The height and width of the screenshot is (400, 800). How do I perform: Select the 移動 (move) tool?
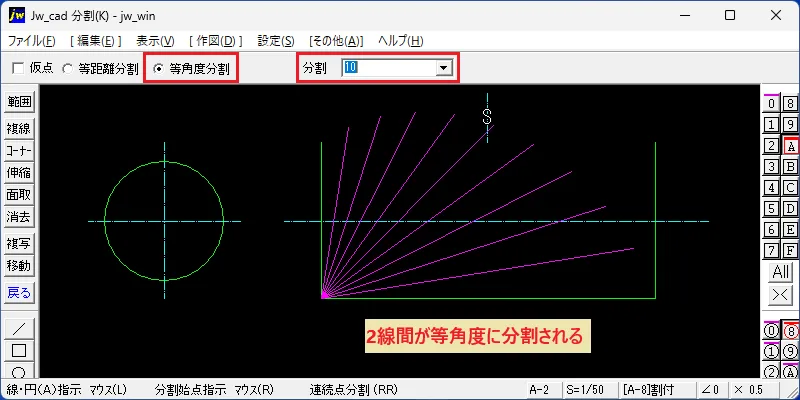[19, 266]
